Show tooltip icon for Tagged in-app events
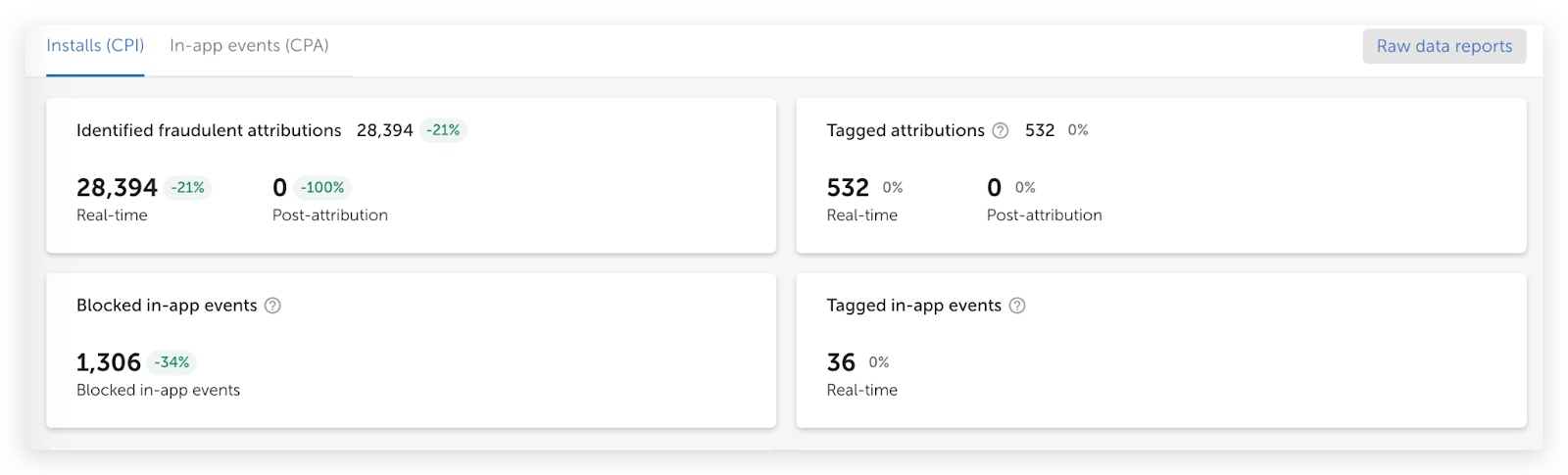 (1017, 306)
